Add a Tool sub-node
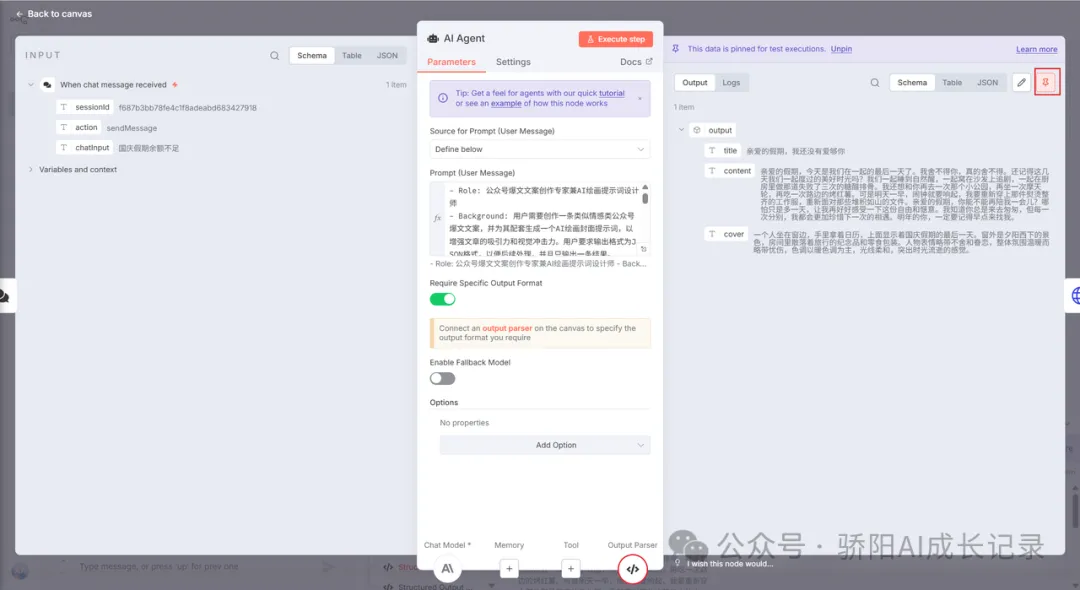The height and width of the screenshot is (590, 1080). 570,569
